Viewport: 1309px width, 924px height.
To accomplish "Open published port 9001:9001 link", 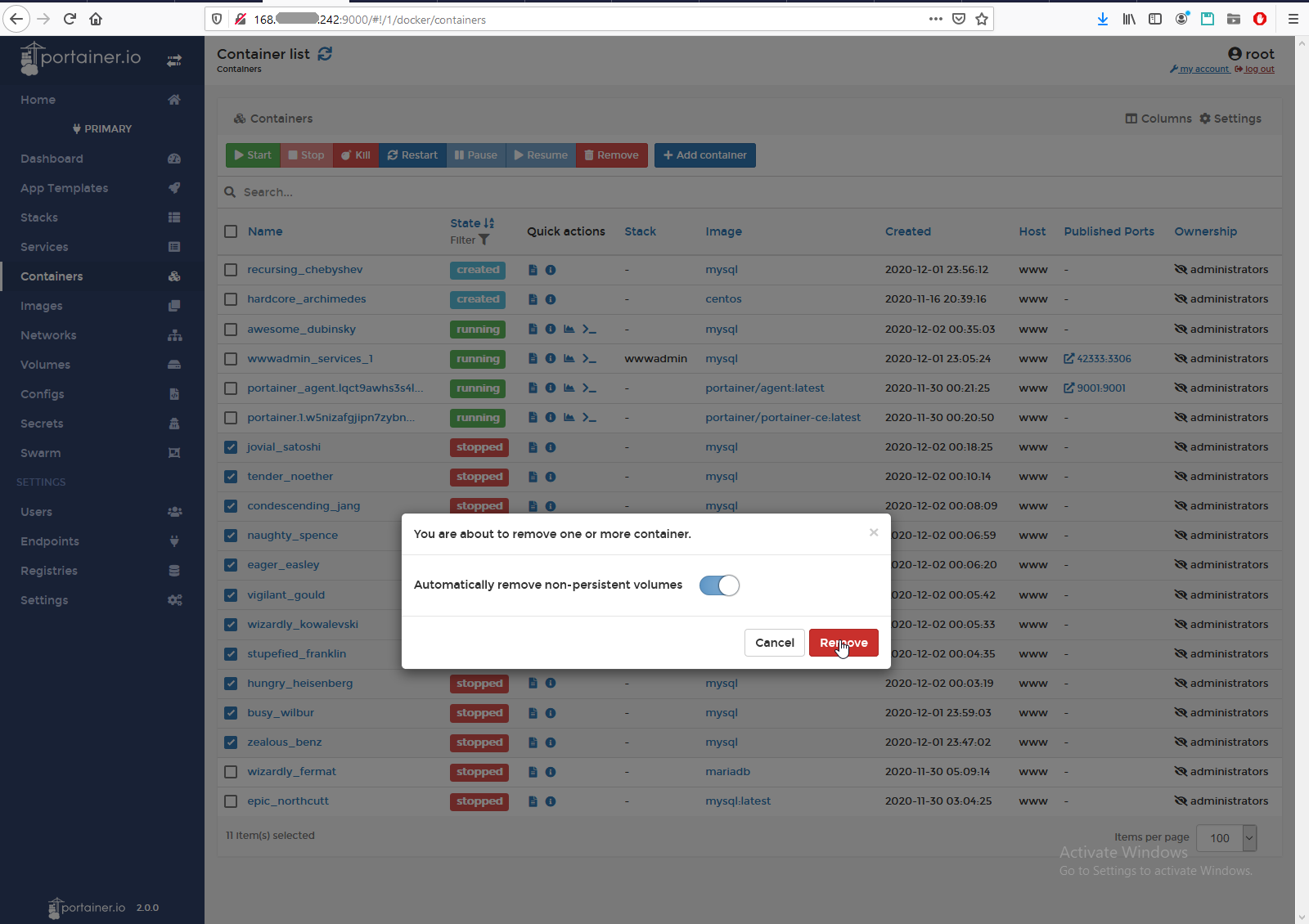I will pyautogui.click(x=1095, y=388).
